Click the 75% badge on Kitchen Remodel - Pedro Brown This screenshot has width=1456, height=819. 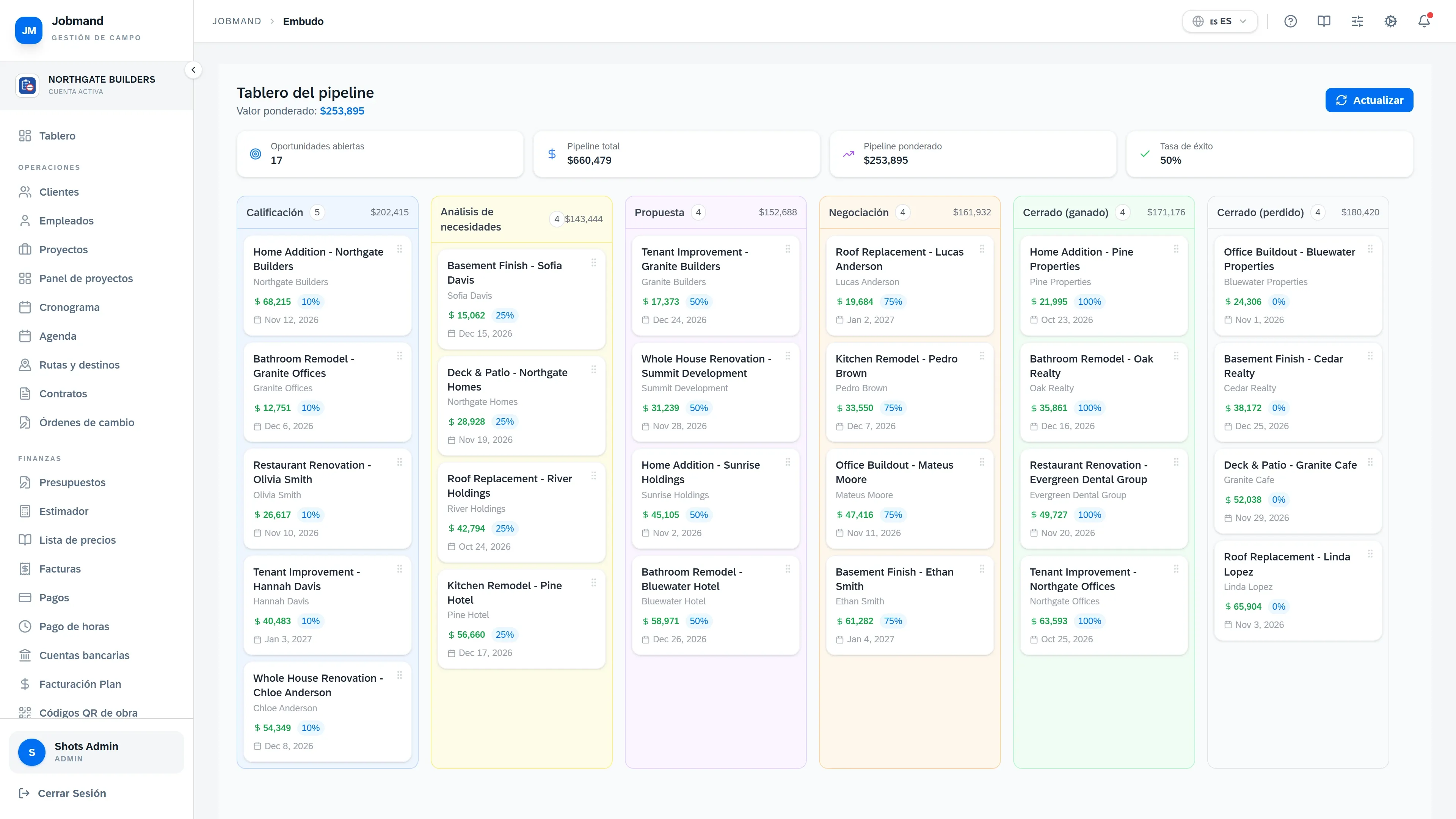(x=893, y=408)
